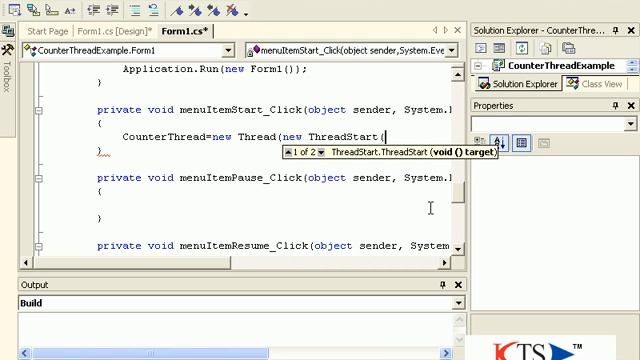Click the 'Application.Run(new Form1());' code line
Screen dimensions: 640x360
pos(215,69)
